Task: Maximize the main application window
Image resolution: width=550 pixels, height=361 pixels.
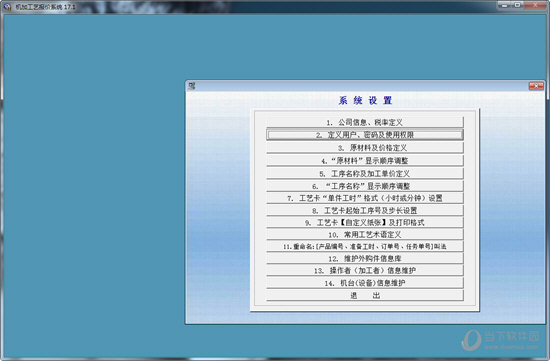Action: [518, 5]
